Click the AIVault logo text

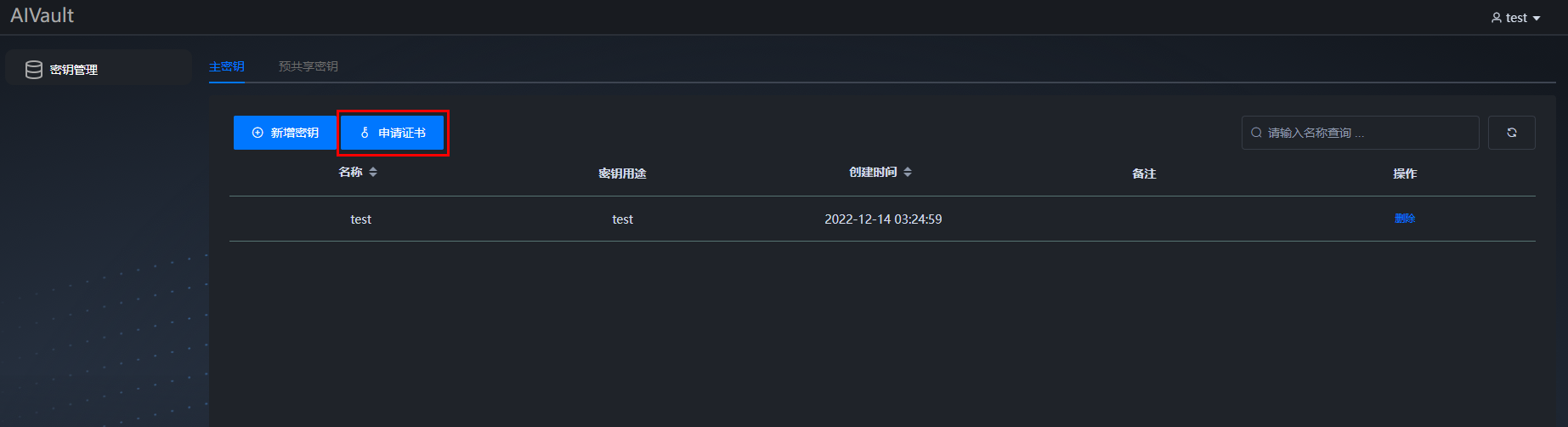(42, 15)
